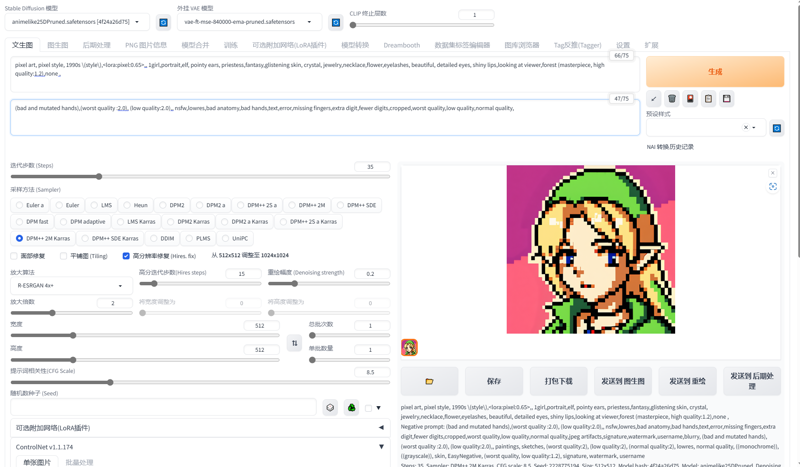Click the orange 生成 generate button
The height and width of the screenshot is (467, 800).
coord(715,71)
